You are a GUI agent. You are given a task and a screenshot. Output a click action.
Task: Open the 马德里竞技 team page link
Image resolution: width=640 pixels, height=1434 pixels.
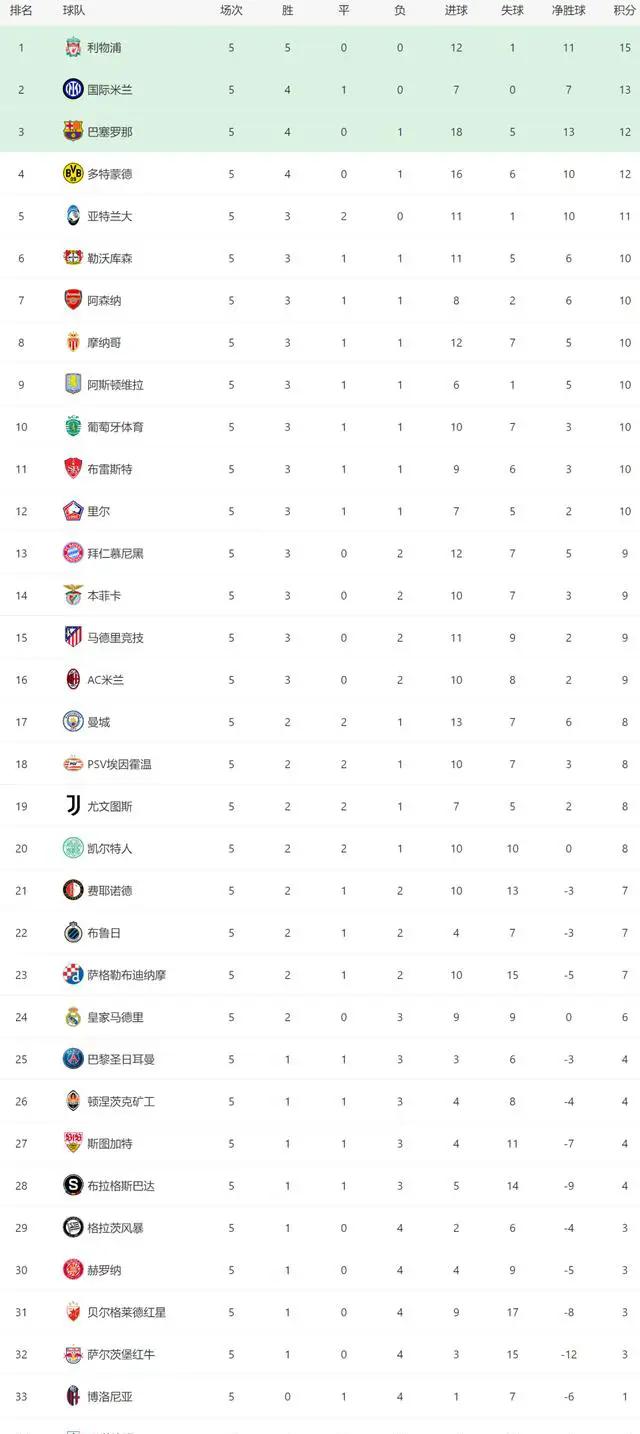(x=115, y=637)
